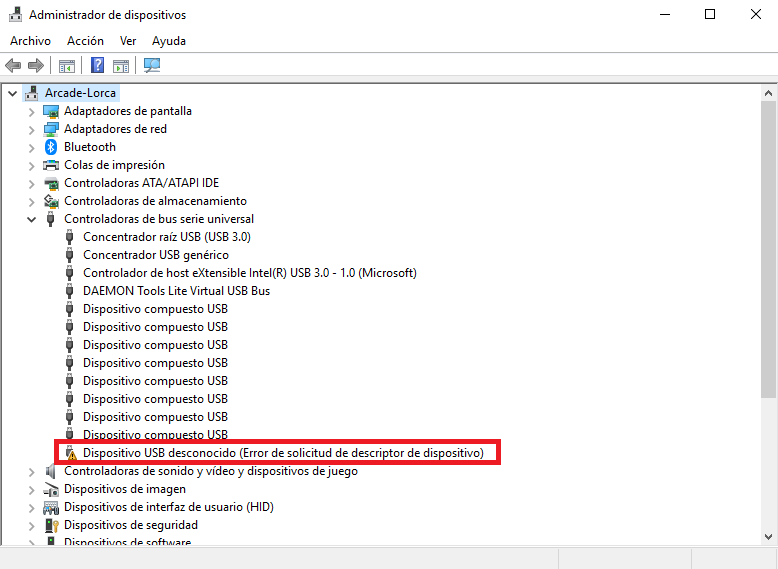The image size is (778, 569).
Task: Click the scrollbar up arrow
Action: coord(768,93)
